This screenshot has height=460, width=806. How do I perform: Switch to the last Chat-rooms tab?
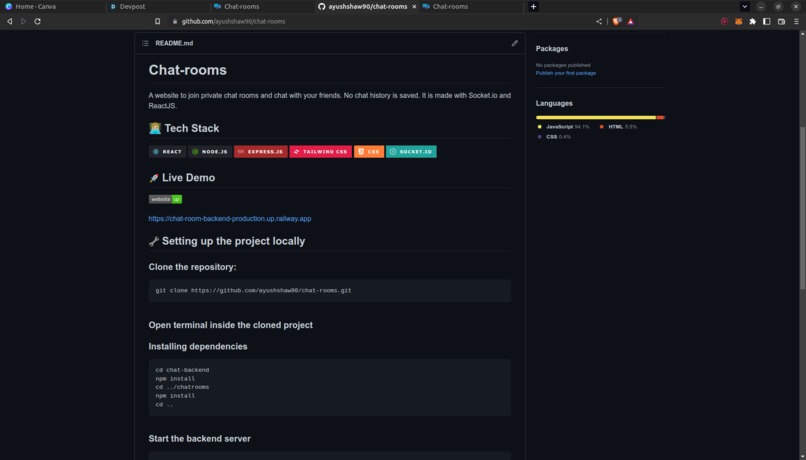(471, 7)
